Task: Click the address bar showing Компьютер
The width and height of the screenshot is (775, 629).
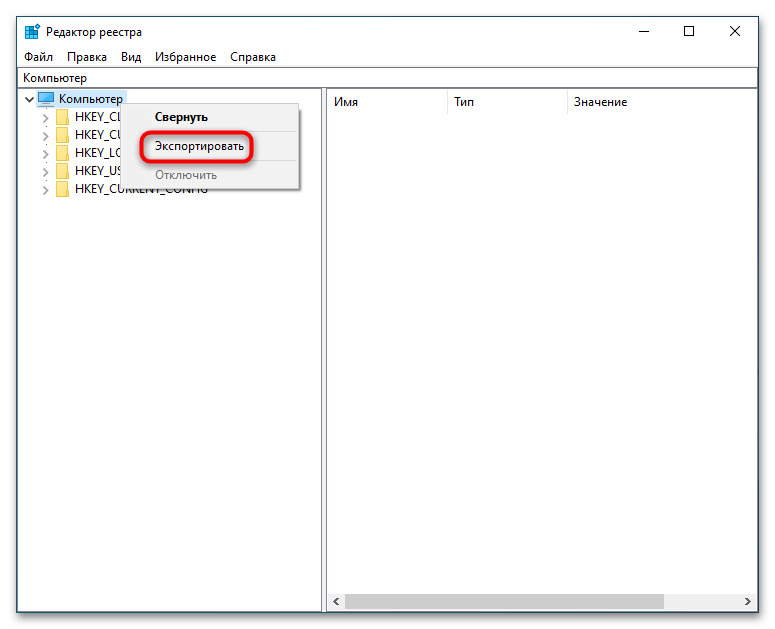Action: [387, 78]
